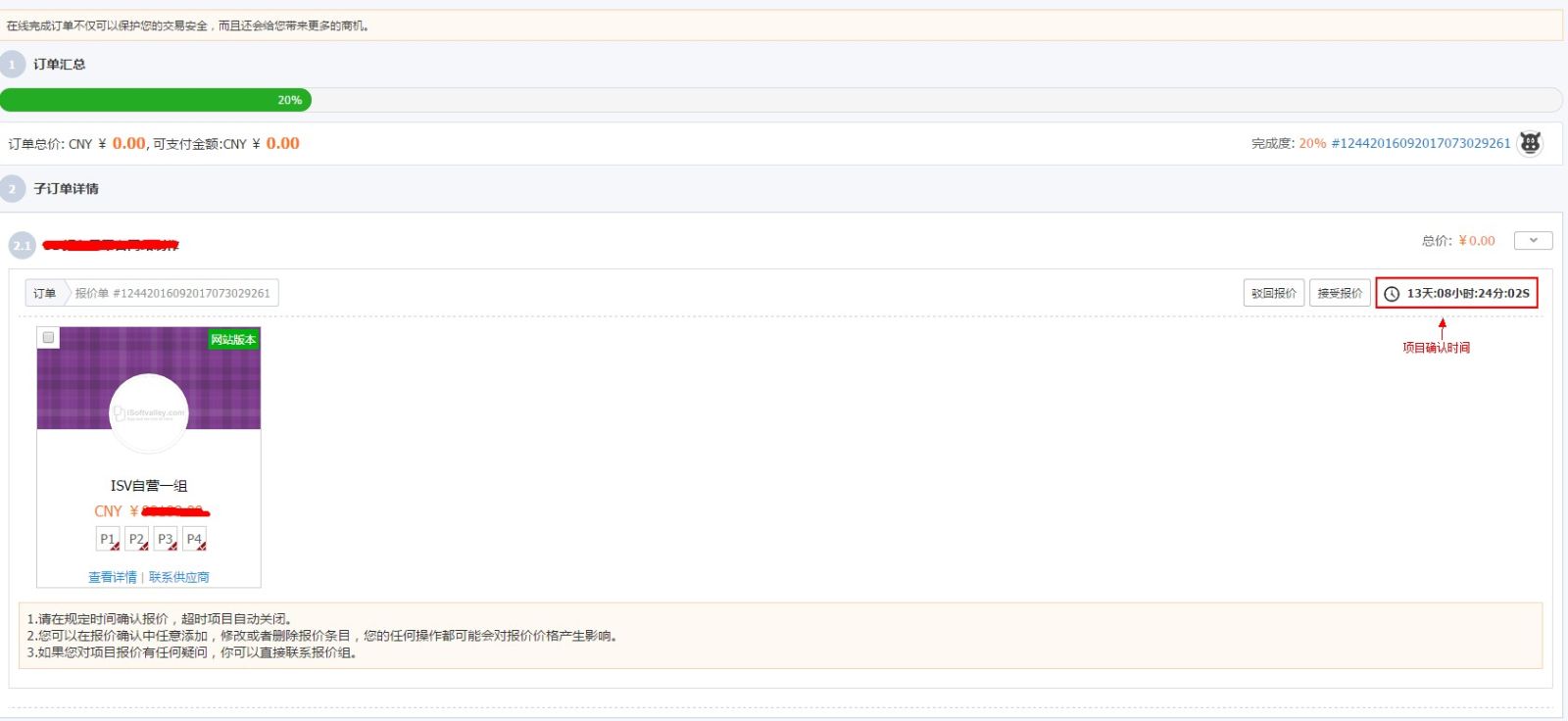This screenshot has width=1568, height=721.
Task: Open the blue order number link near 完成度
Action: coord(1420,143)
